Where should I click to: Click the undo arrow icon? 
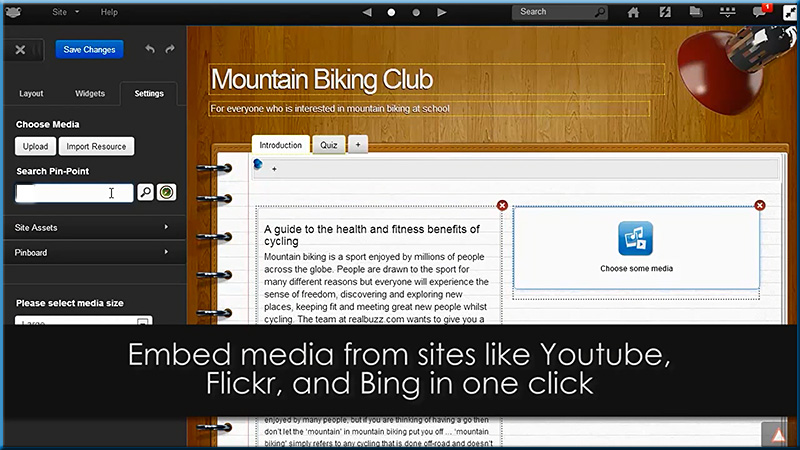(149, 49)
